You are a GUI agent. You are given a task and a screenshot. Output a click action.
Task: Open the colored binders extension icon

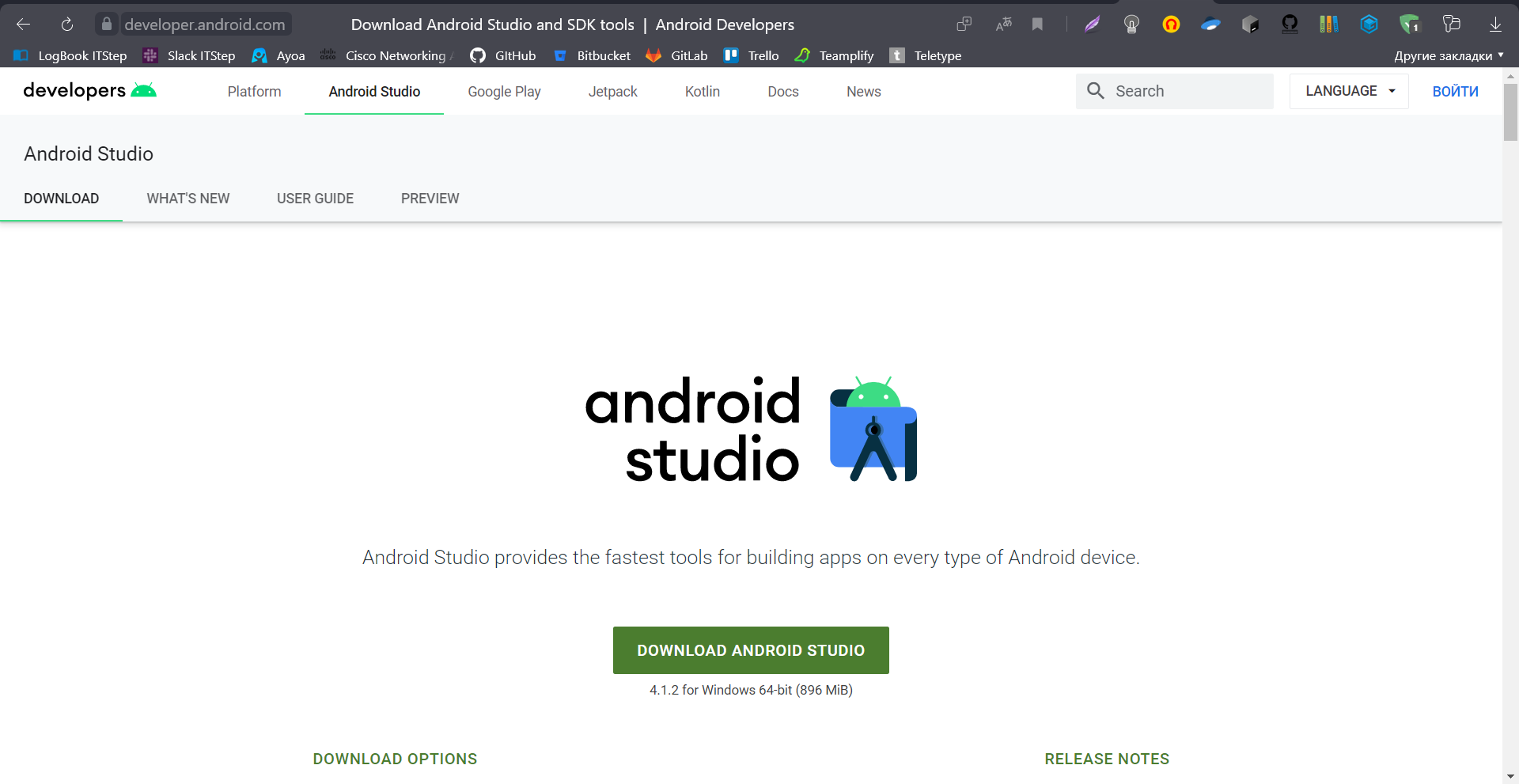point(1329,25)
